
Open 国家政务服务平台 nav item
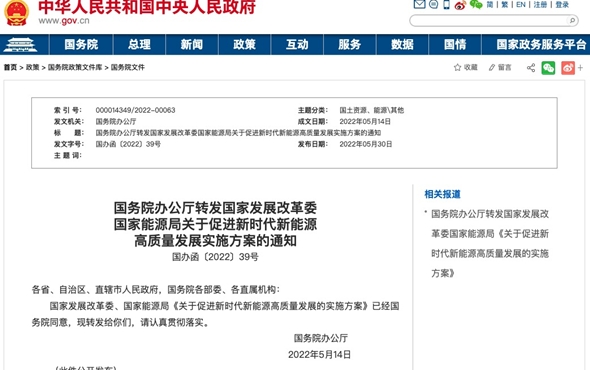coord(541,44)
